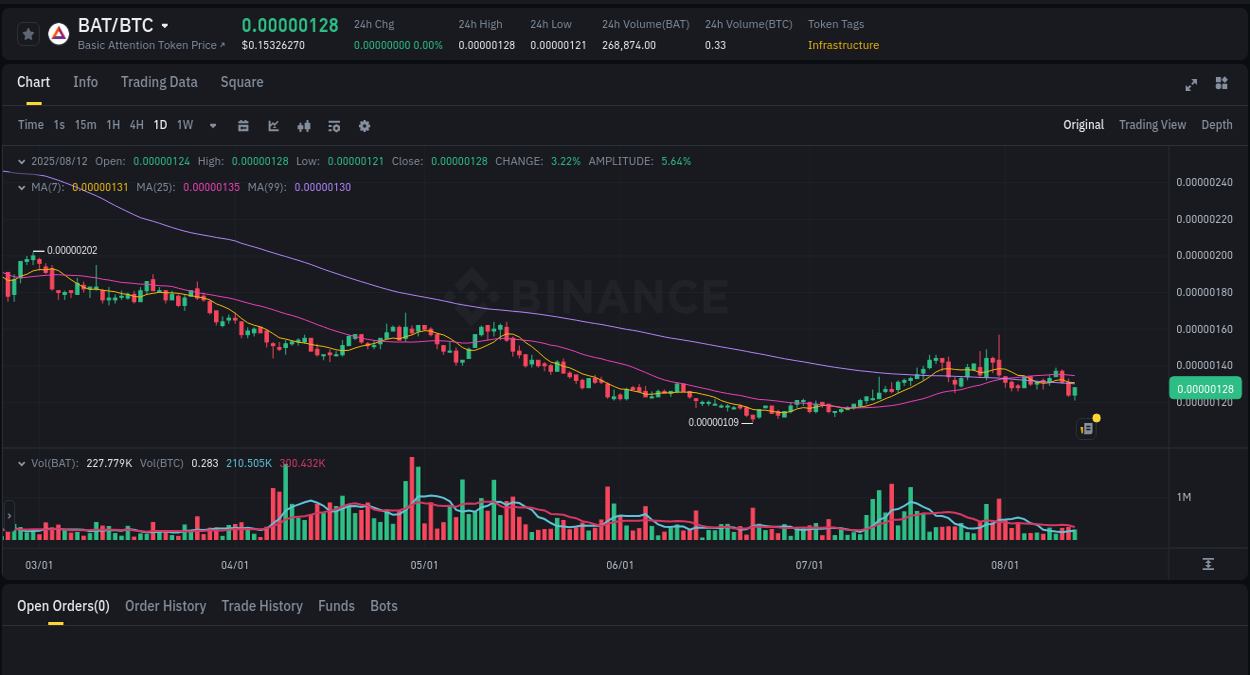This screenshot has width=1250, height=675.
Task: Open the Order History tab
Action: pos(165,606)
